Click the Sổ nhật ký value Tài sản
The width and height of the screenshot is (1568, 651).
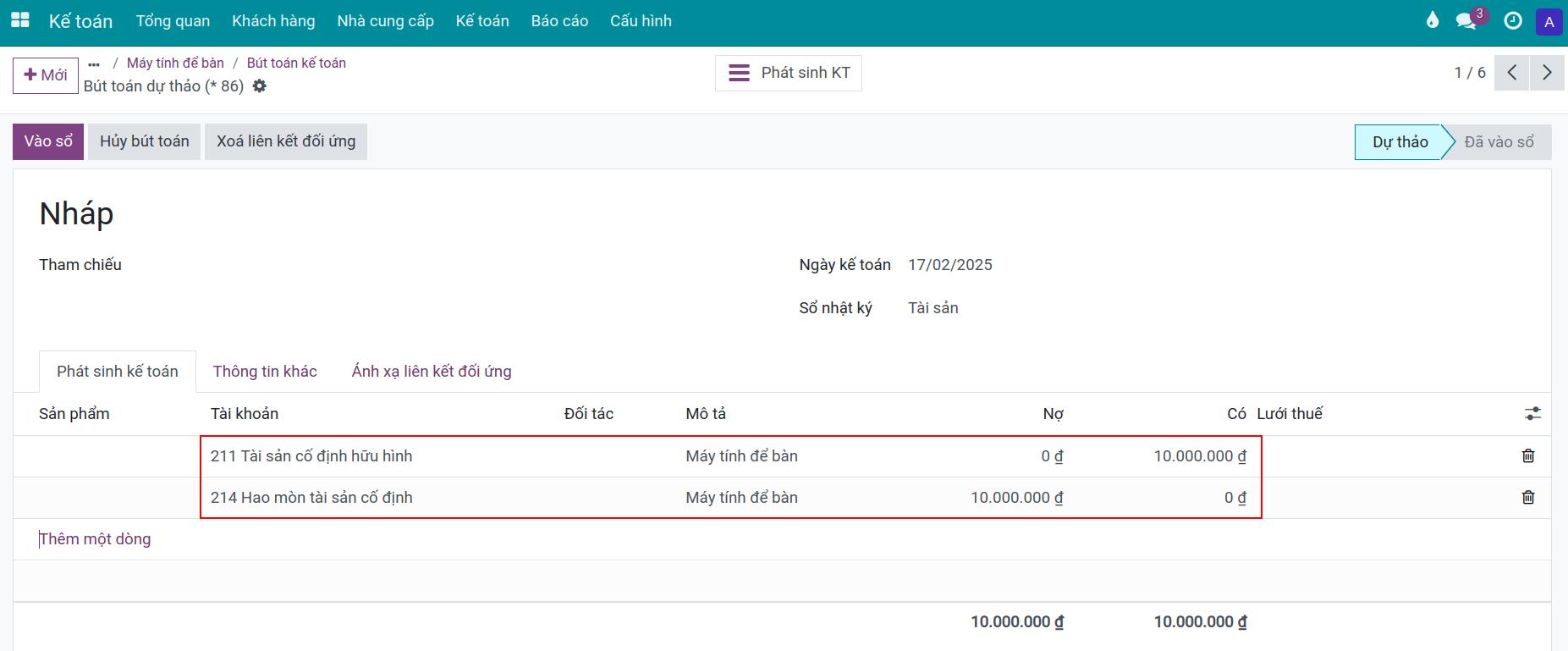tap(933, 308)
